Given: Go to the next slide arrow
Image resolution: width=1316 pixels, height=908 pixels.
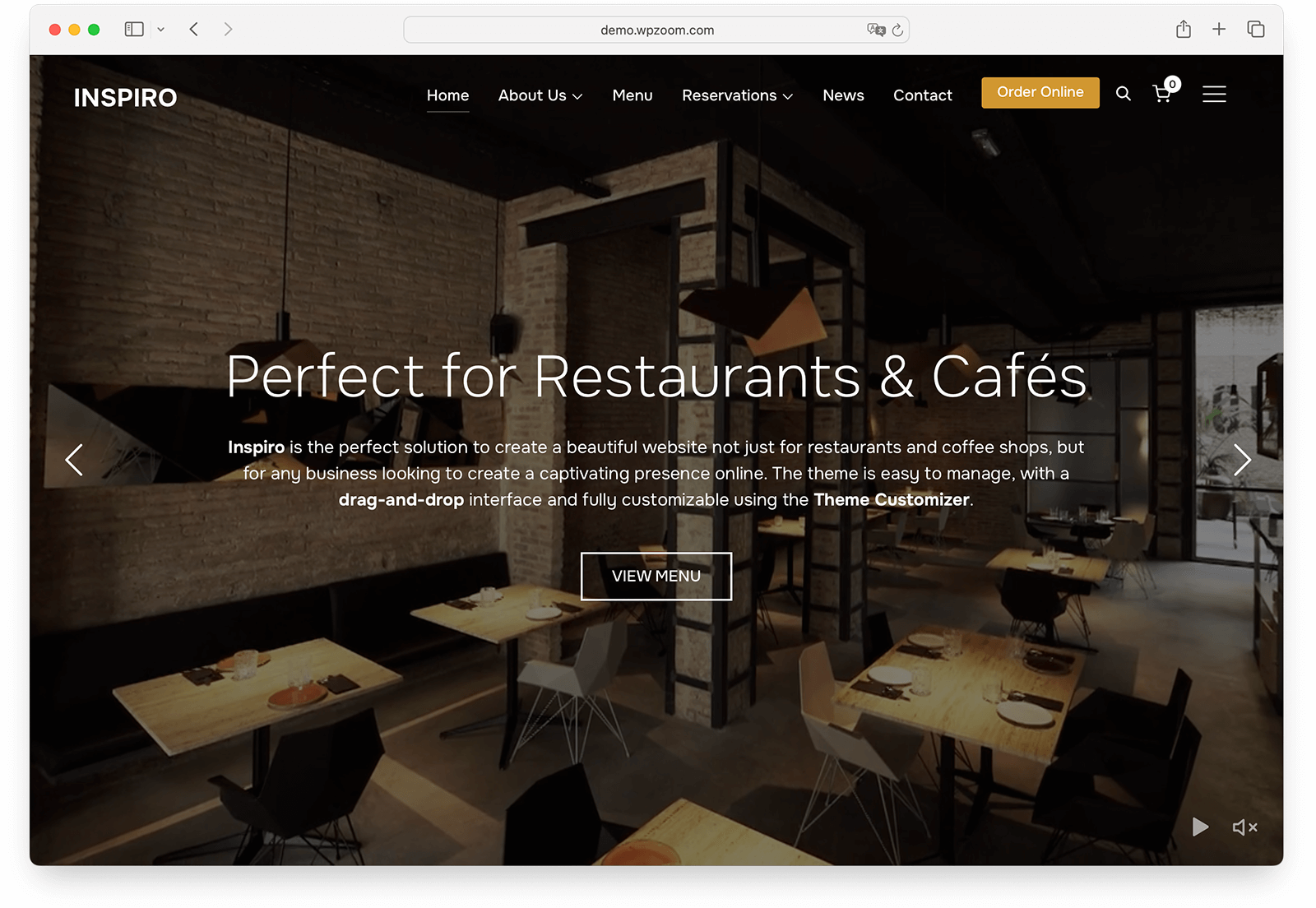Looking at the screenshot, I should tap(1242, 460).
